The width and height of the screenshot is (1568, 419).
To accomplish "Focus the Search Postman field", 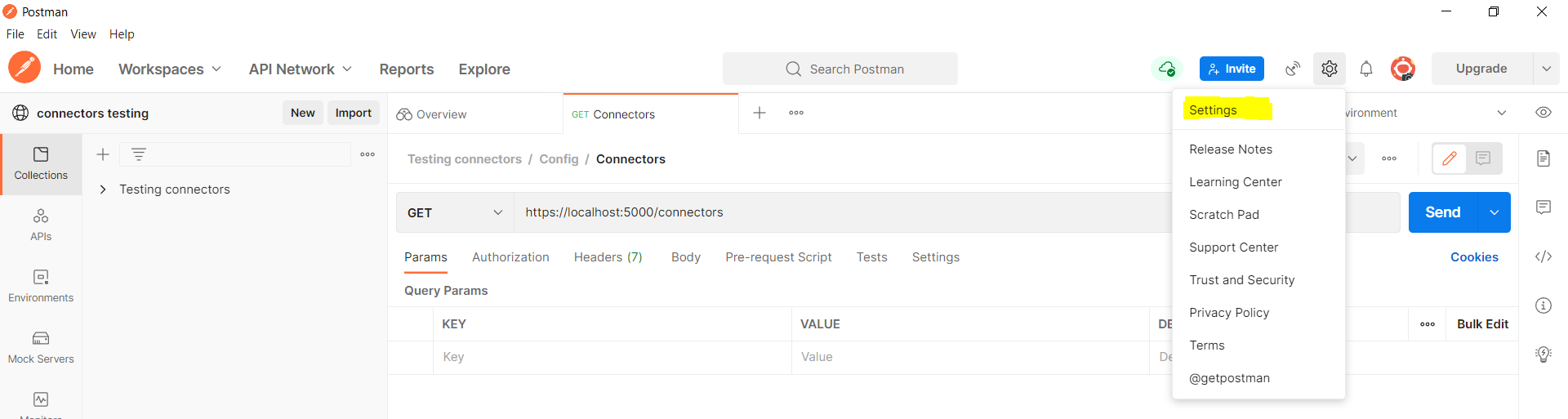I will point(840,69).
